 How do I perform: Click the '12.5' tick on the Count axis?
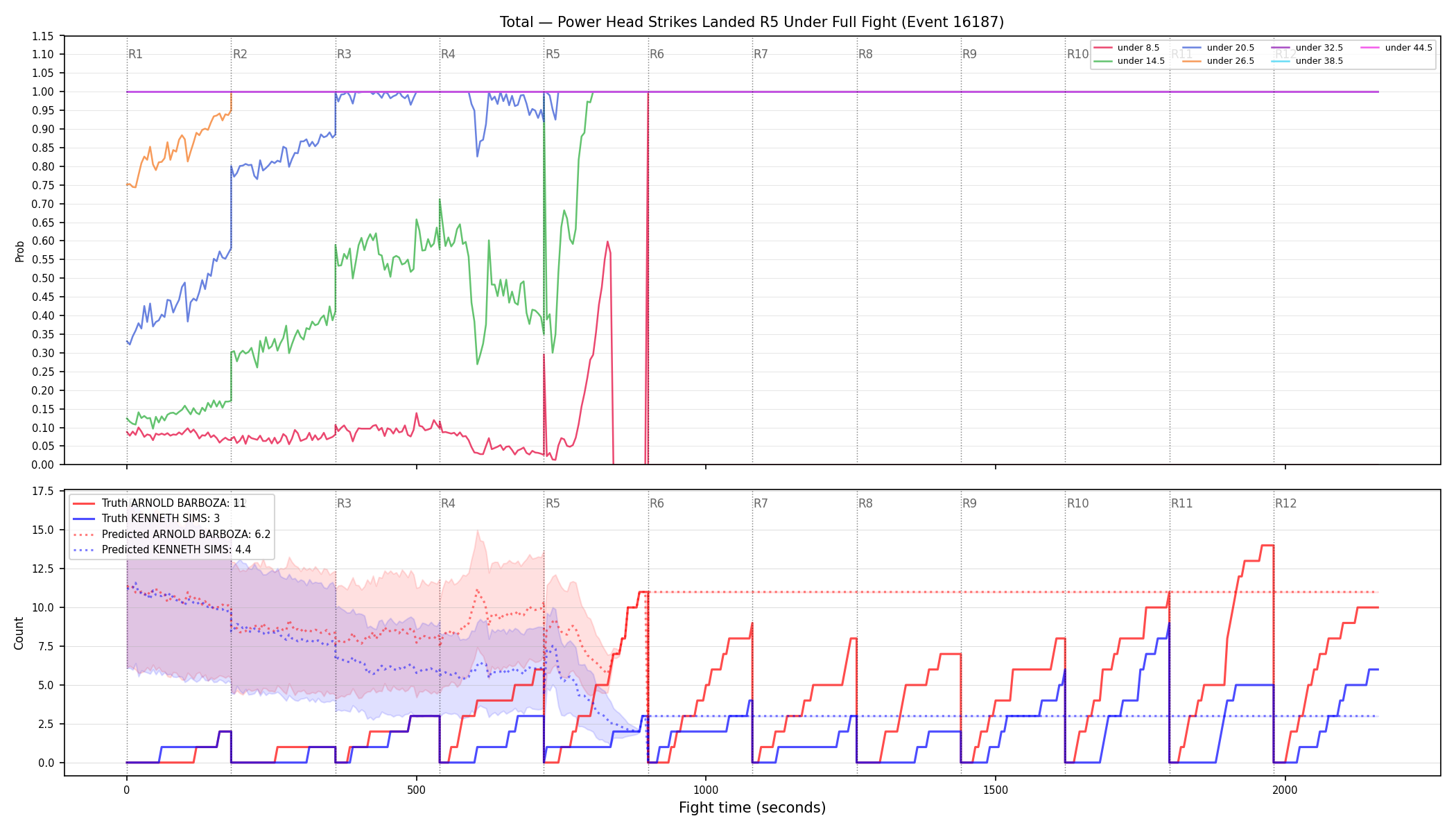click(x=43, y=569)
